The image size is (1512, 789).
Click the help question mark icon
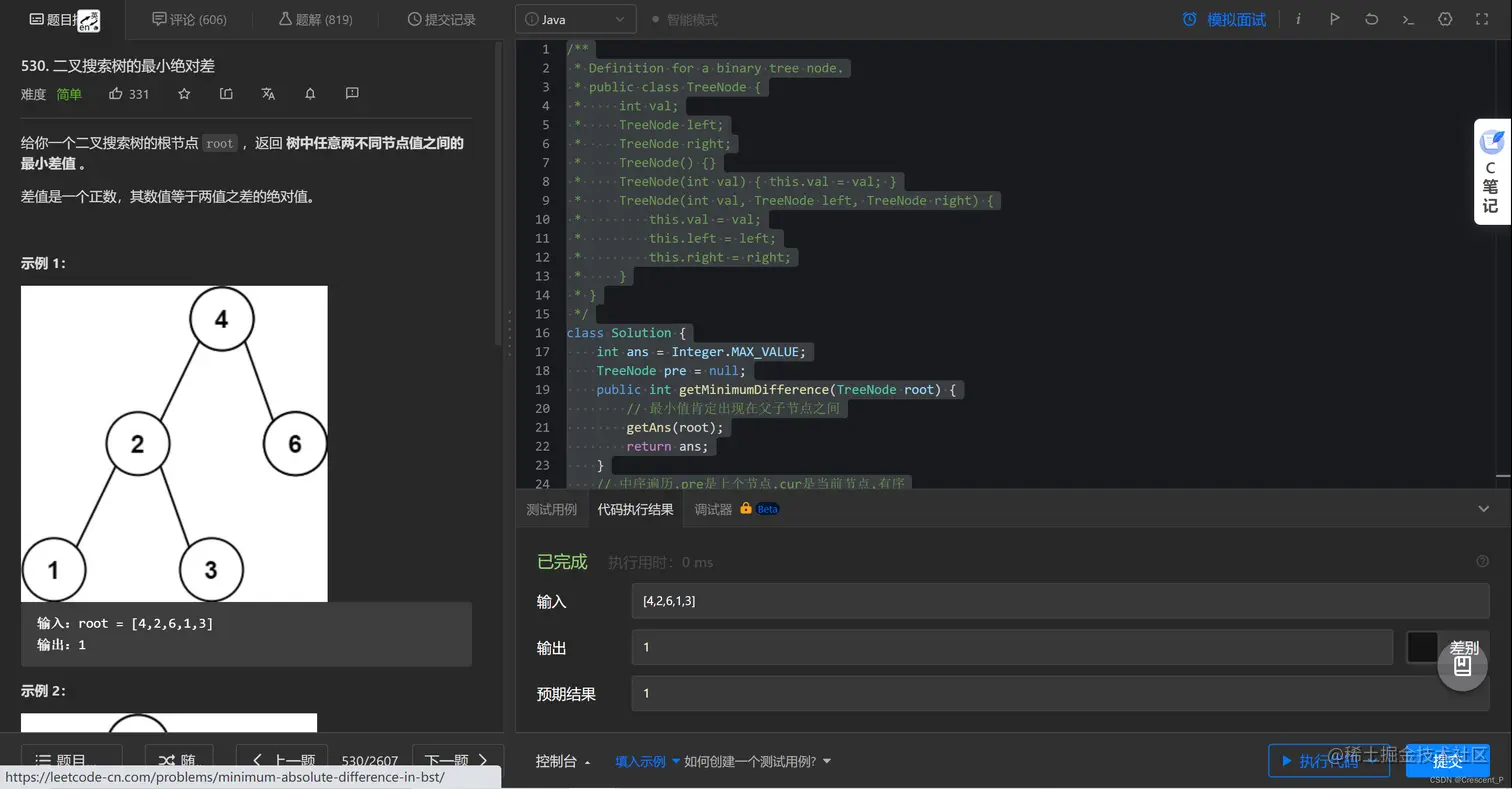(x=1482, y=562)
